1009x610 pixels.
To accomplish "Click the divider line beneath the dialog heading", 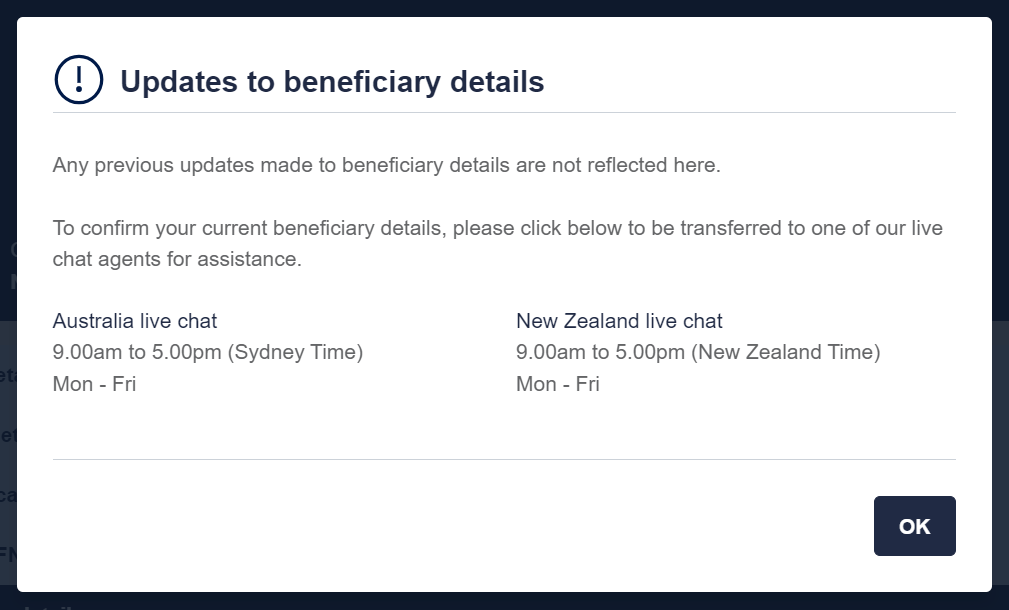I will coord(504,113).
